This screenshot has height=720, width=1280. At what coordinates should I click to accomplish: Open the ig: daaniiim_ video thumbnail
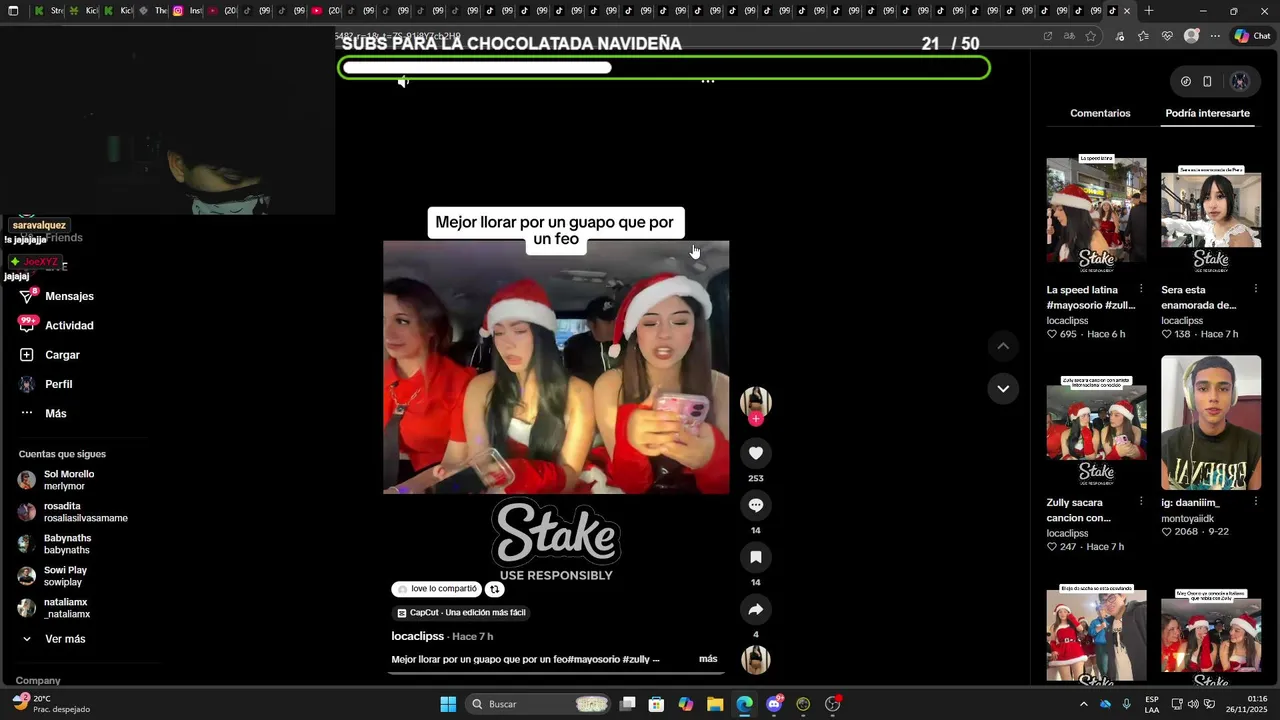pos(1211,423)
